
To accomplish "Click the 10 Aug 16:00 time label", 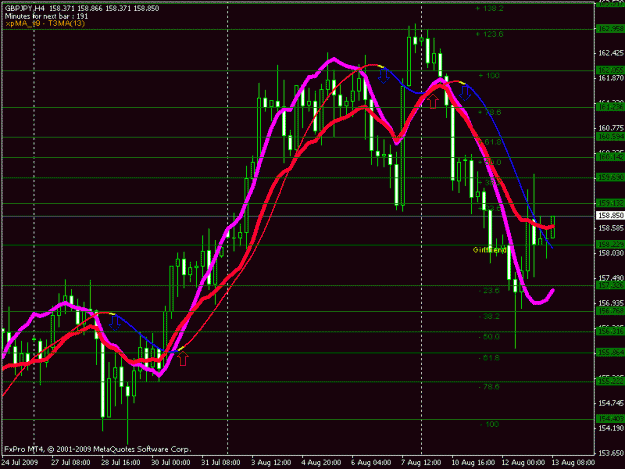I will pyautogui.click(x=473, y=463).
